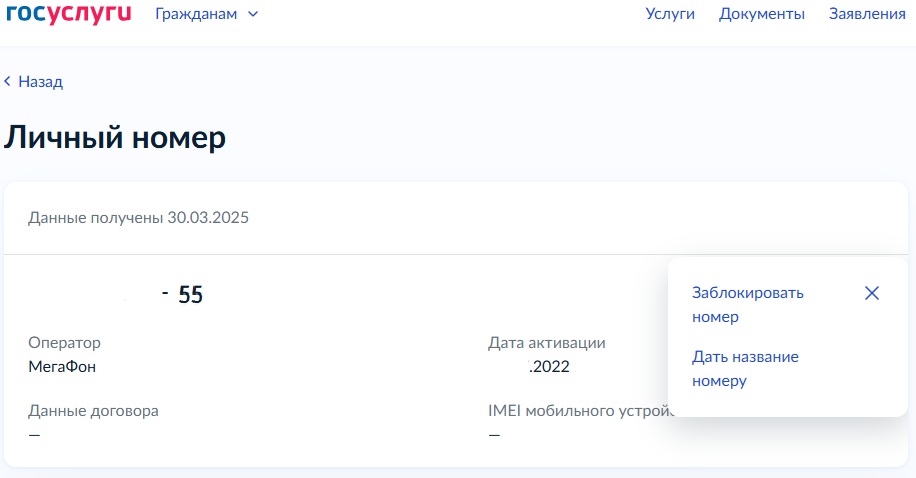
Task: Go back using the Назад link
Action: coord(40,82)
